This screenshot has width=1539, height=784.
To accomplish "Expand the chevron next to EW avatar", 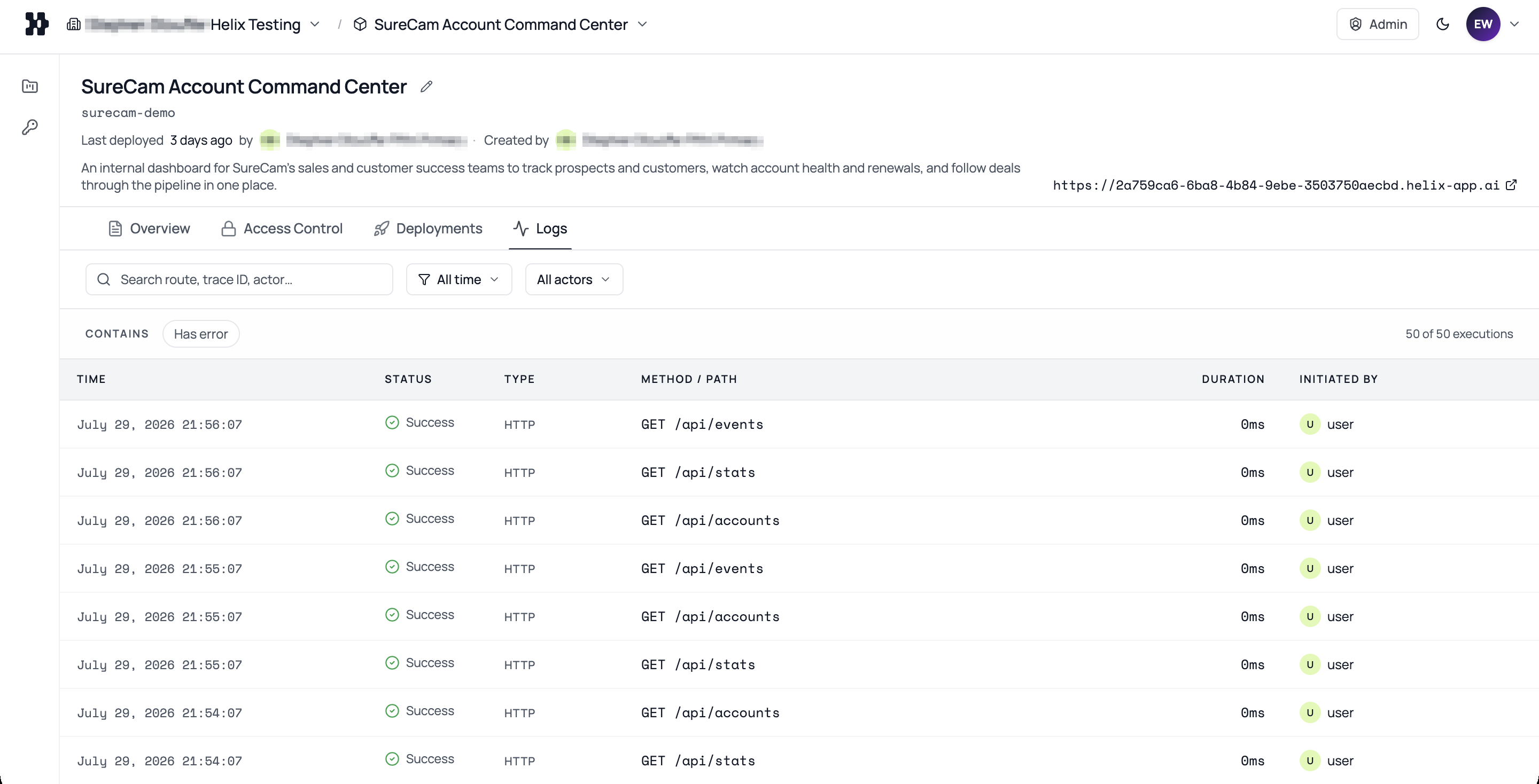I will pyautogui.click(x=1514, y=25).
